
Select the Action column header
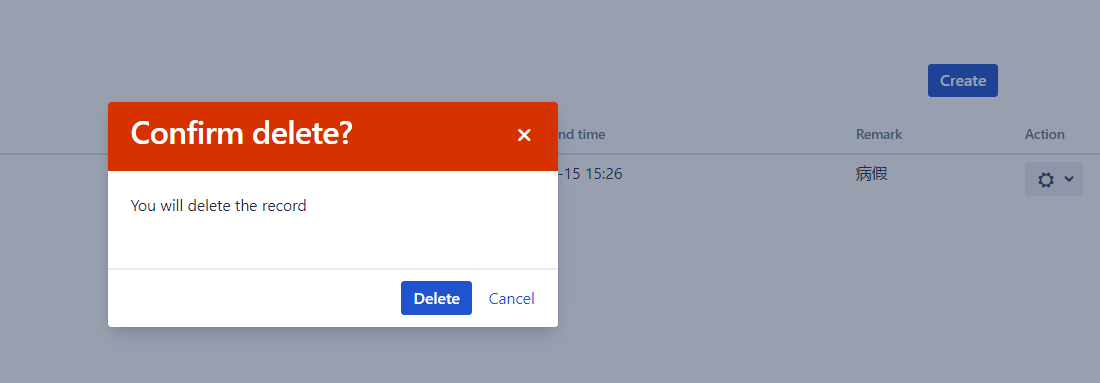(1045, 134)
